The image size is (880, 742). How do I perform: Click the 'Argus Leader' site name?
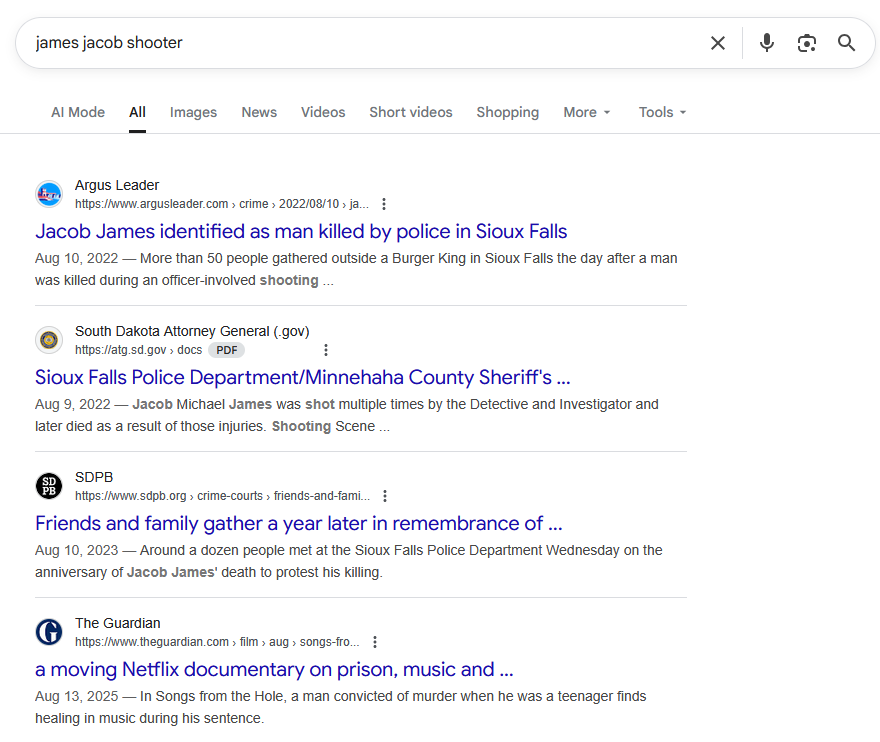click(117, 185)
